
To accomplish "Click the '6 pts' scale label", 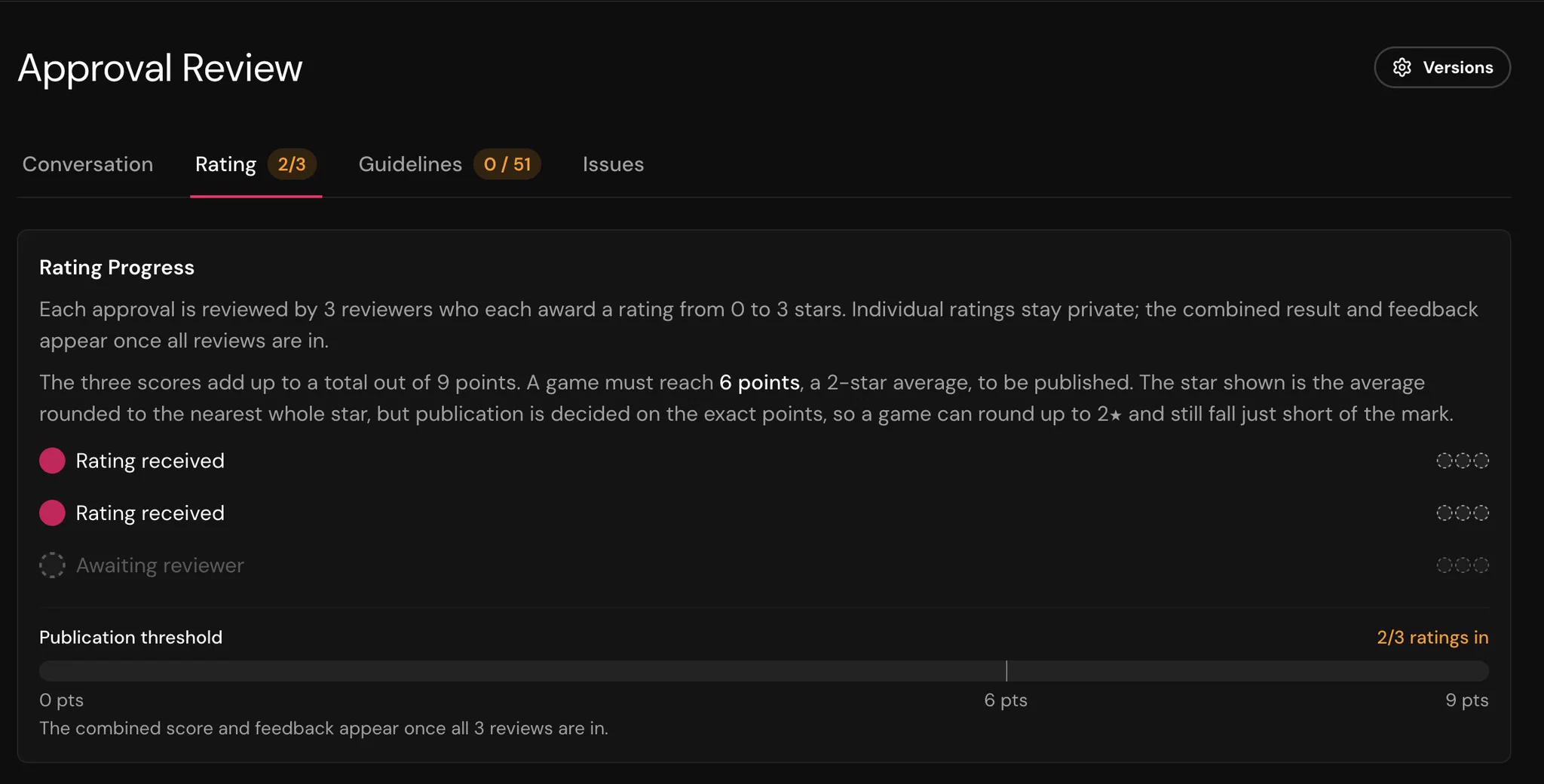I will point(1006,700).
